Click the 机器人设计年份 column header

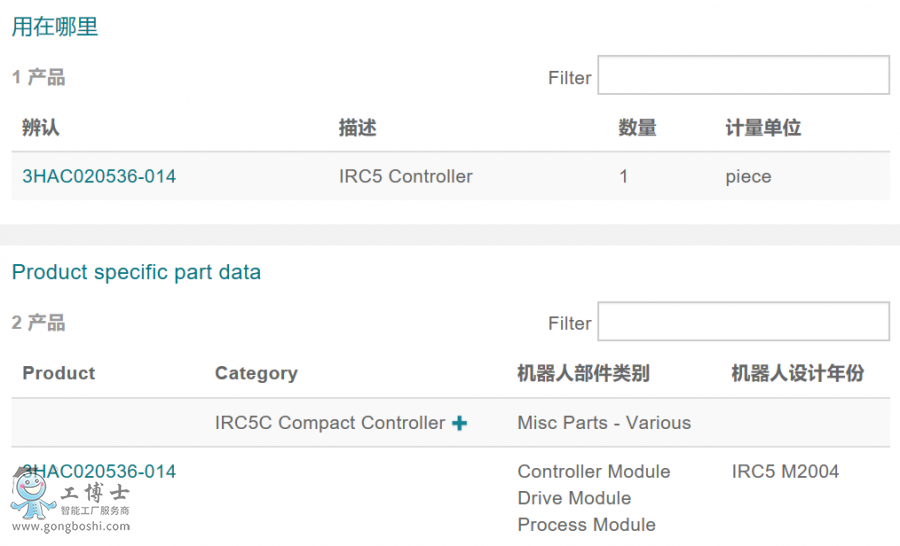(x=797, y=373)
